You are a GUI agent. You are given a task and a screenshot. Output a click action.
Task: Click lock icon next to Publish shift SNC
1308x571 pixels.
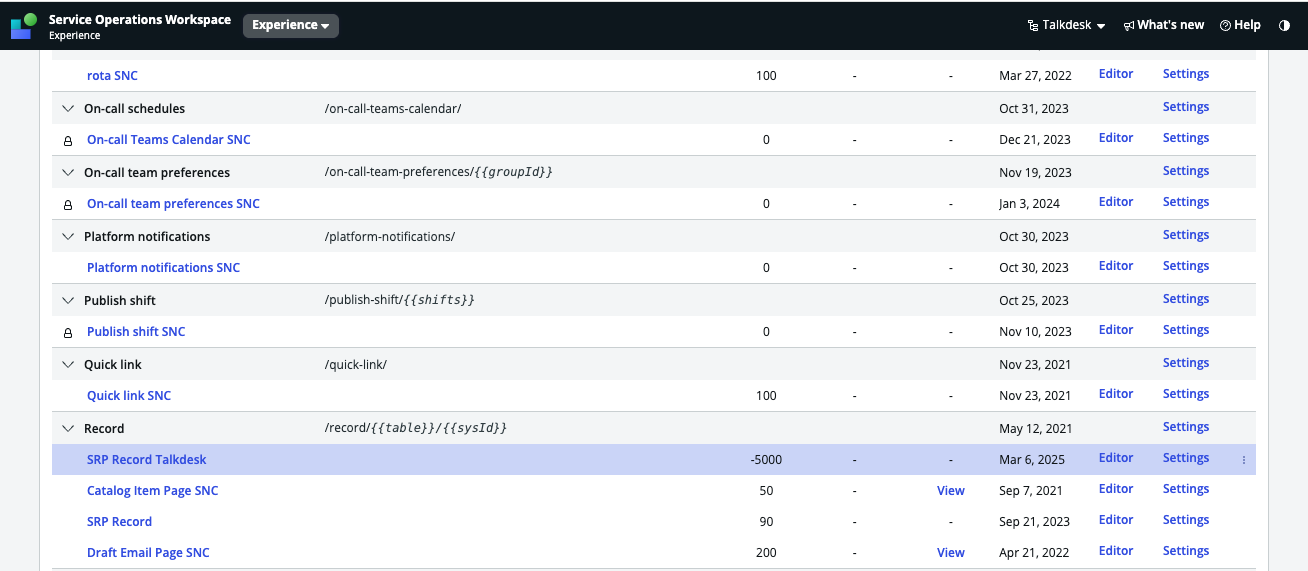coord(68,333)
